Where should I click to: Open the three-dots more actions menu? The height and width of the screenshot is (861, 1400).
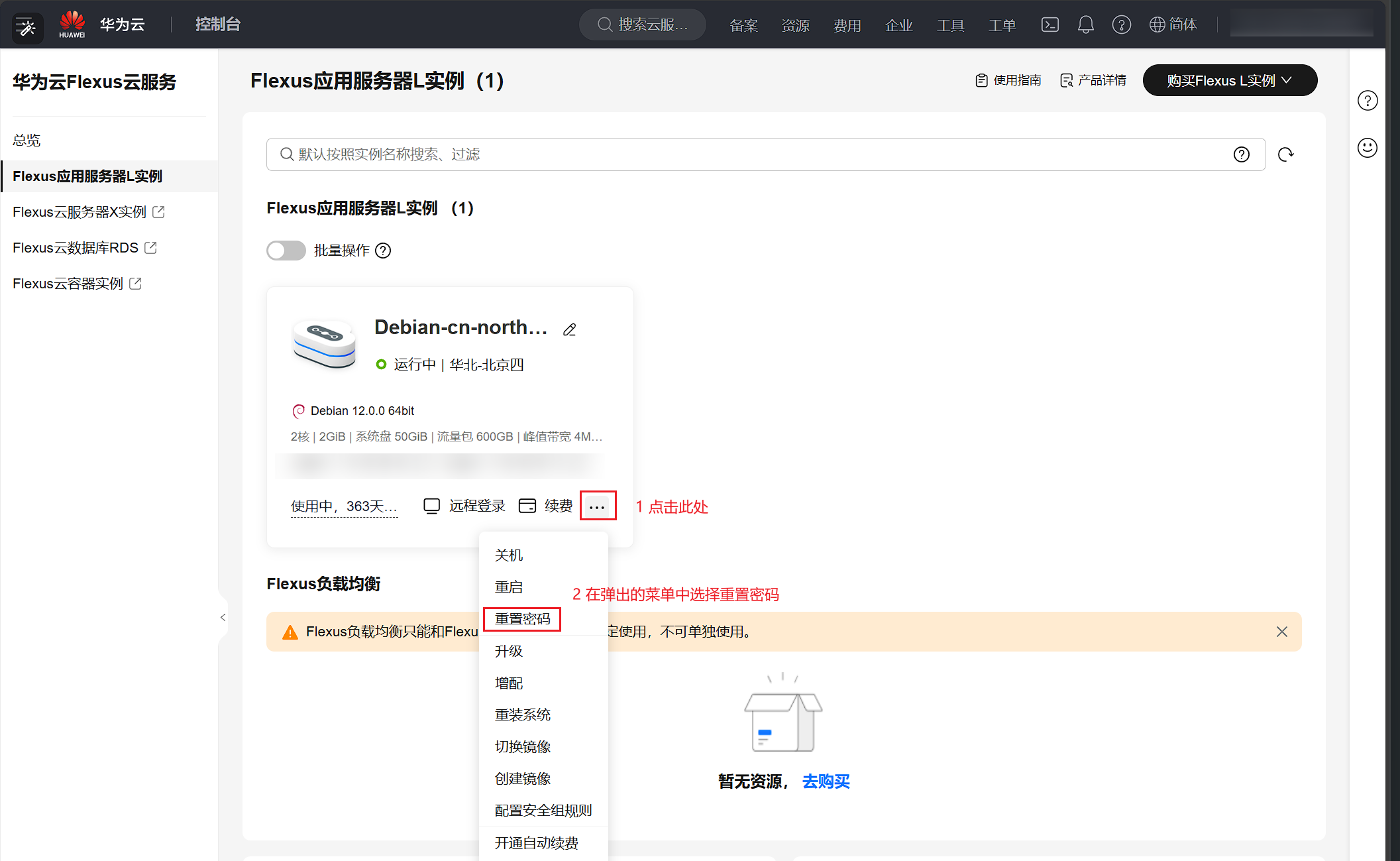[597, 506]
